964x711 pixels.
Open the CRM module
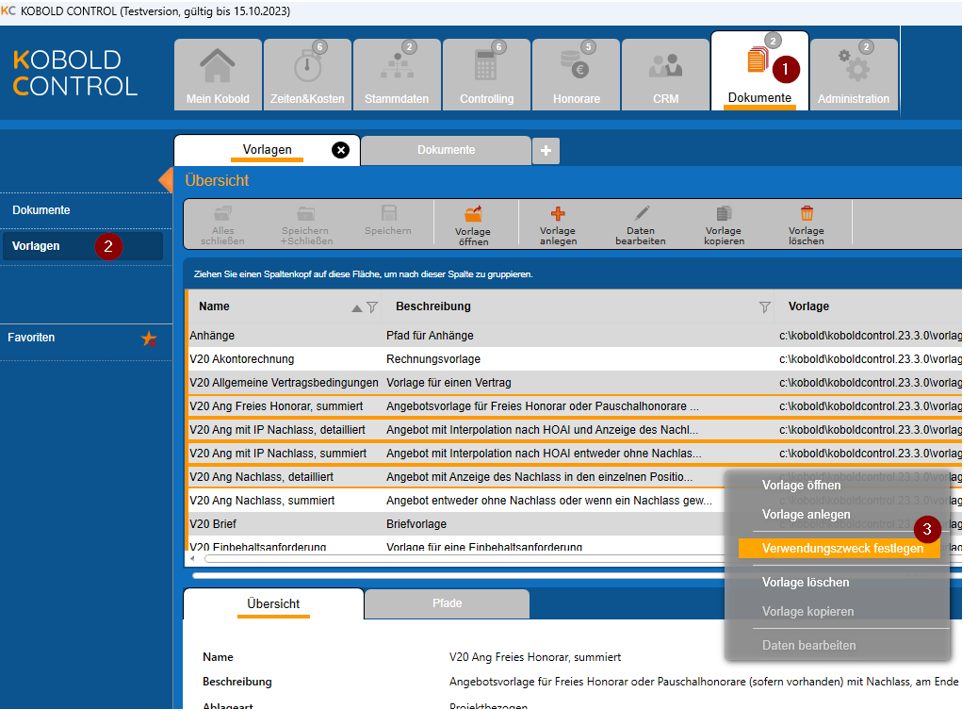(666, 74)
